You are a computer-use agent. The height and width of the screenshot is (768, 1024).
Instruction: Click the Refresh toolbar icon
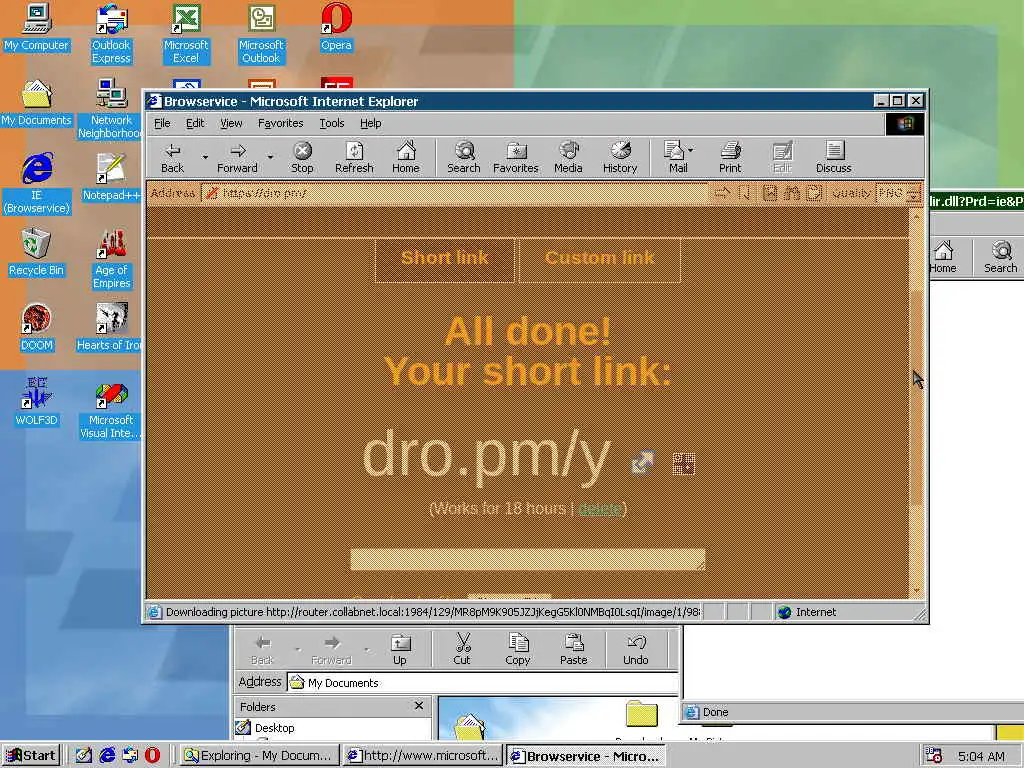[x=354, y=157]
